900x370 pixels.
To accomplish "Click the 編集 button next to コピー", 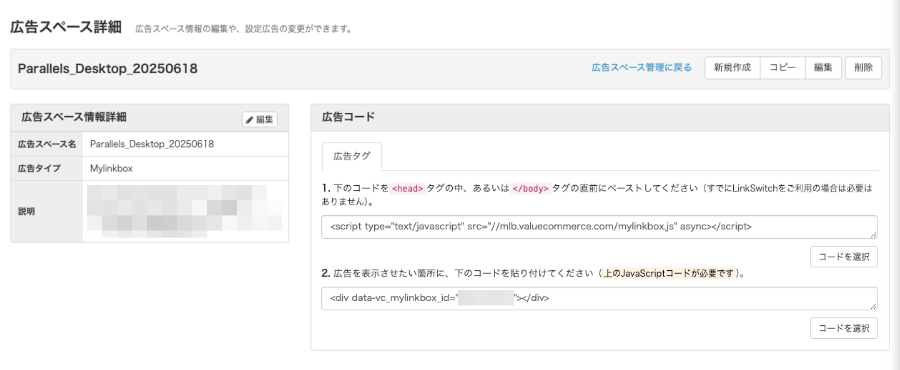I will [823, 68].
